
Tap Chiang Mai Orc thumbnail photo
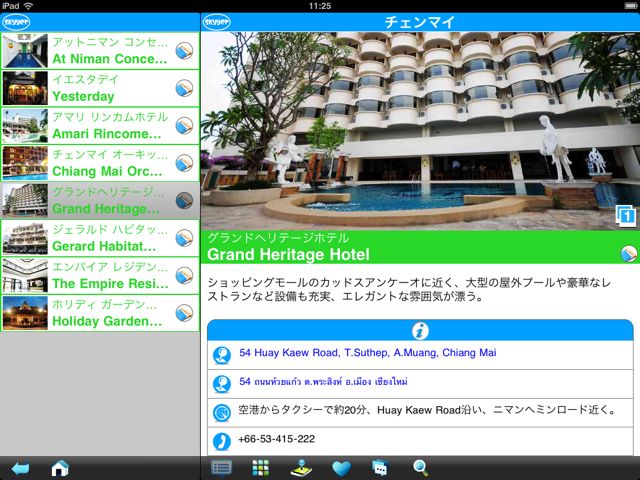pyautogui.click(x=25, y=163)
